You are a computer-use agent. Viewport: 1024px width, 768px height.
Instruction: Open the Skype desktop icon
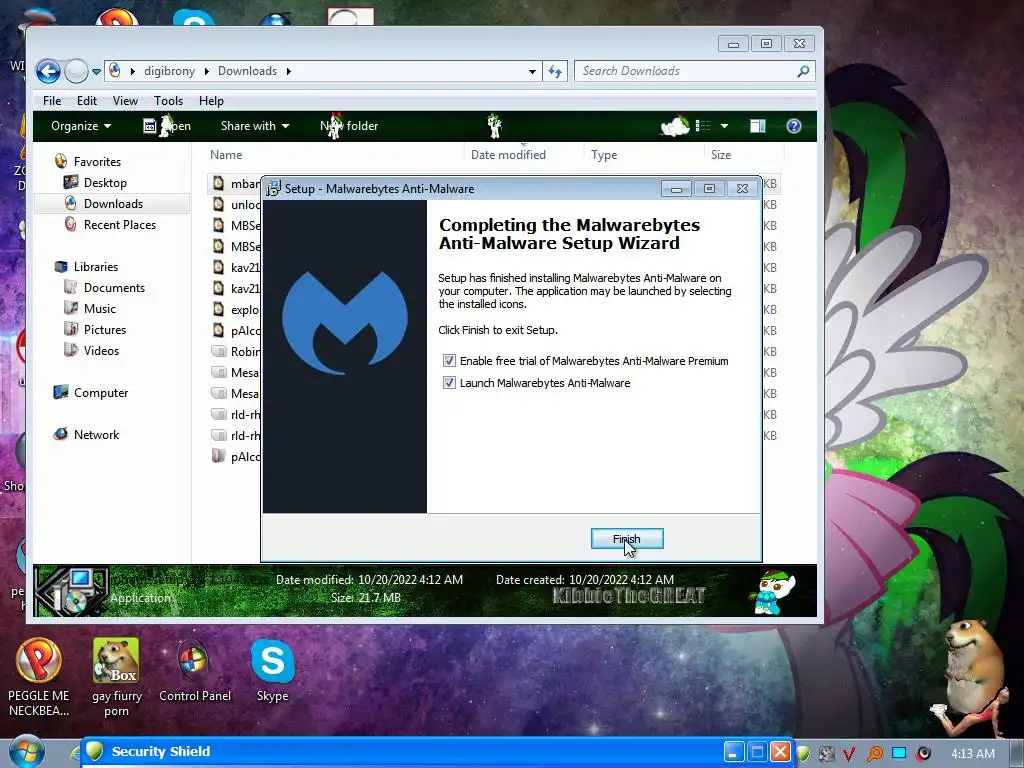point(272,670)
